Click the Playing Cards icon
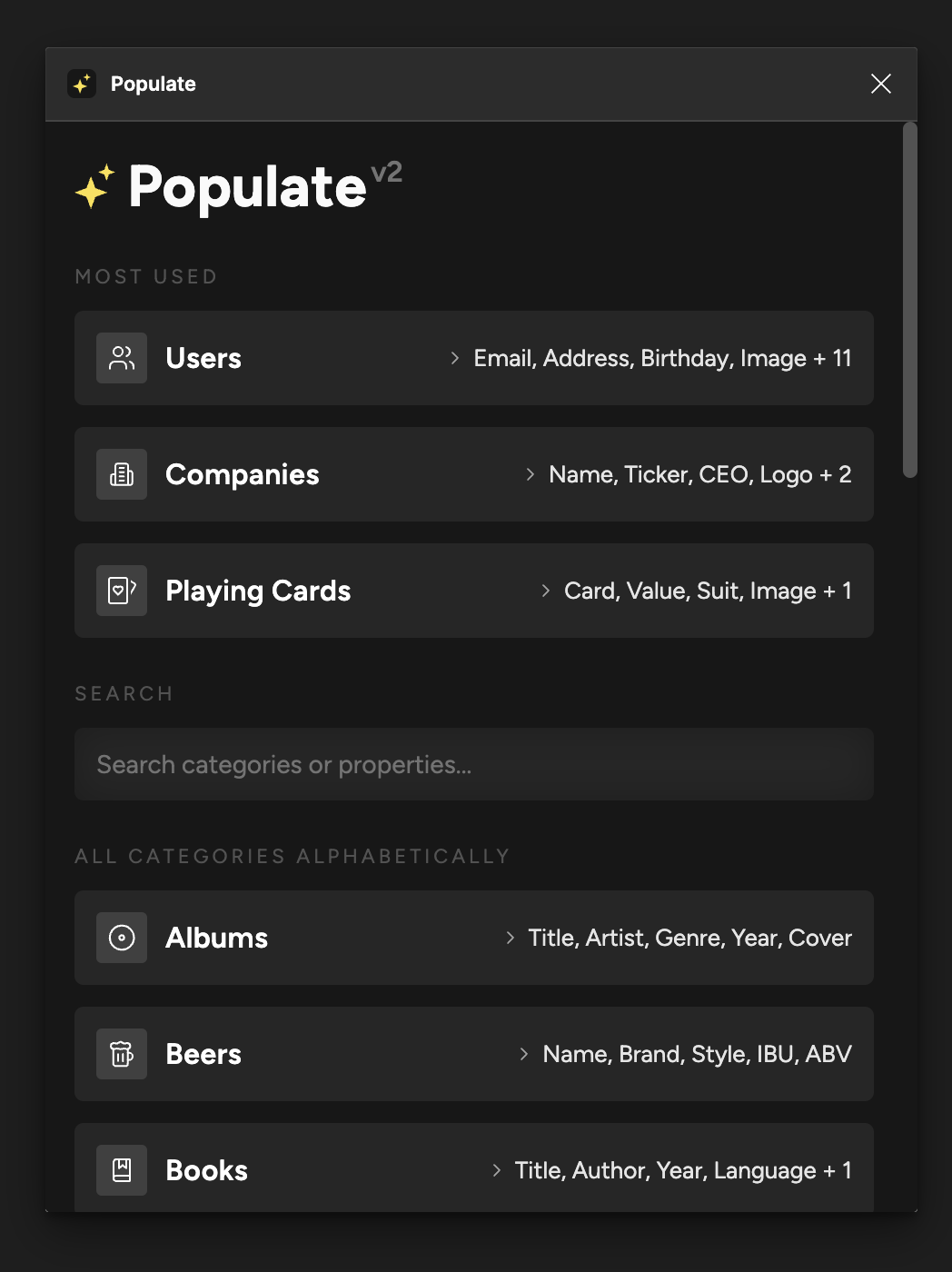This screenshot has width=952, height=1272. [122, 591]
